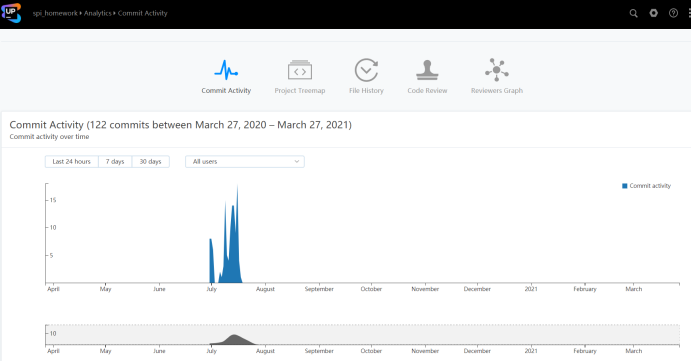This screenshot has height=361, width=692.
Task: Go to Analytics breadcrumb link
Action: [98, 13]
